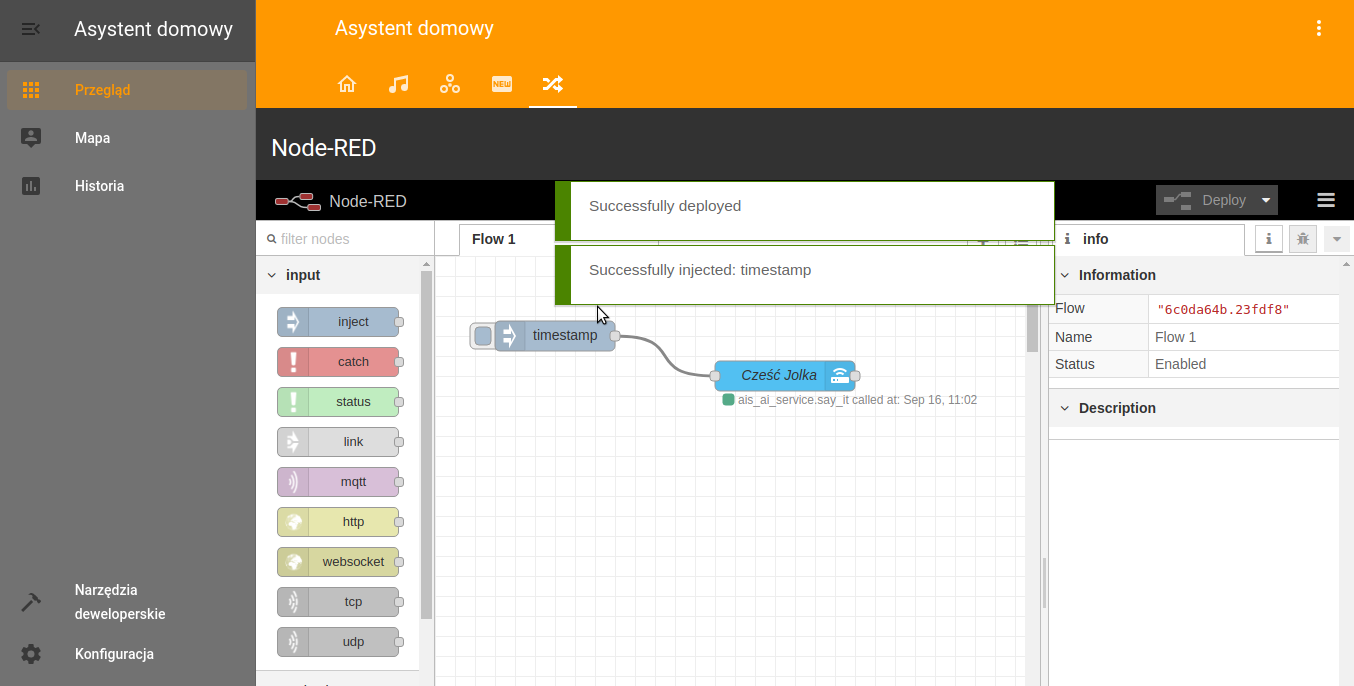The height and width of the screenshot is (686, 1354).
Task: Click the info icon button in sidebar
Action: click(x=1269, y=239)
